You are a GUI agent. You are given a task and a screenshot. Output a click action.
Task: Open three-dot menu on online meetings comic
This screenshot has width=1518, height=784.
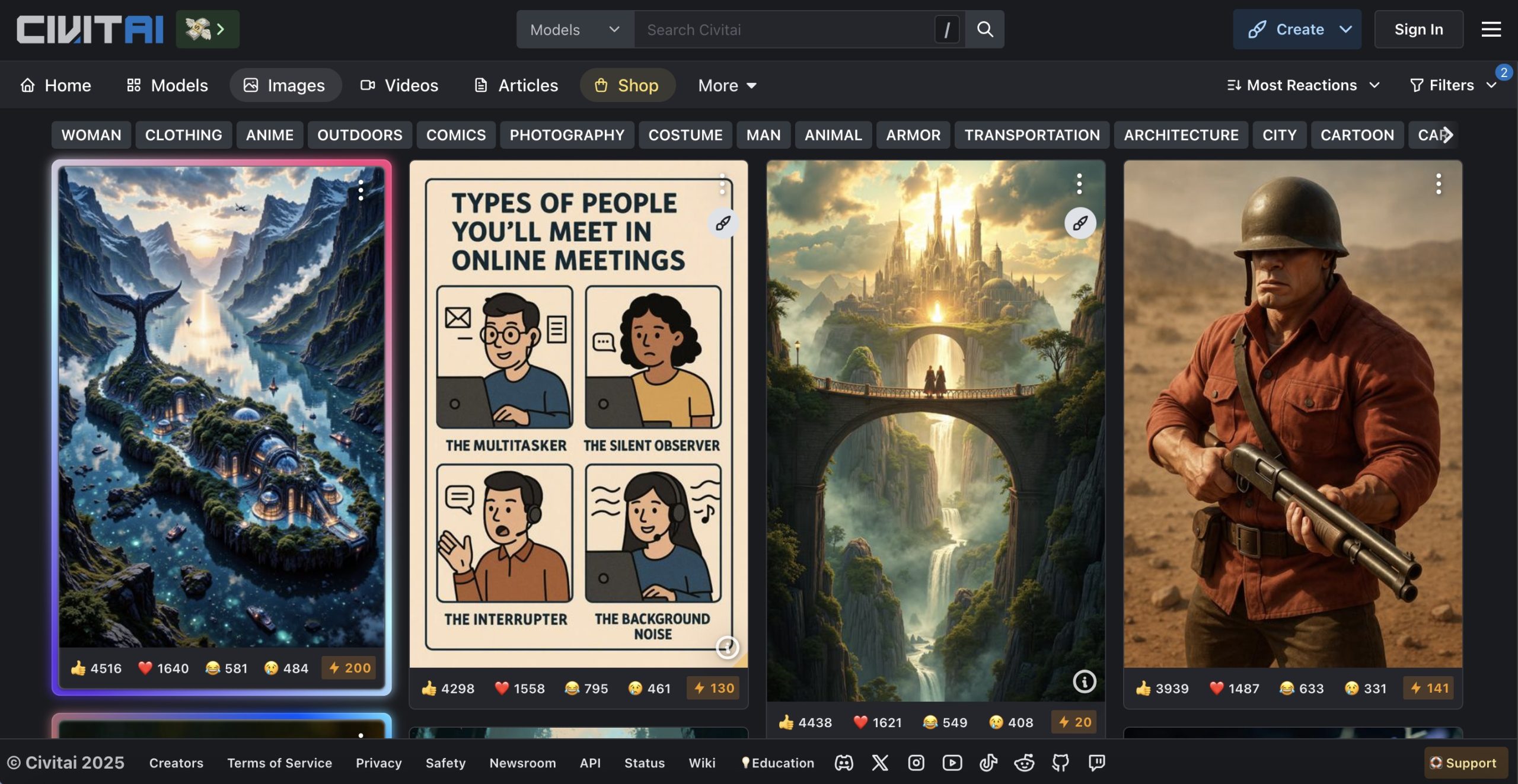coord(722,184)
